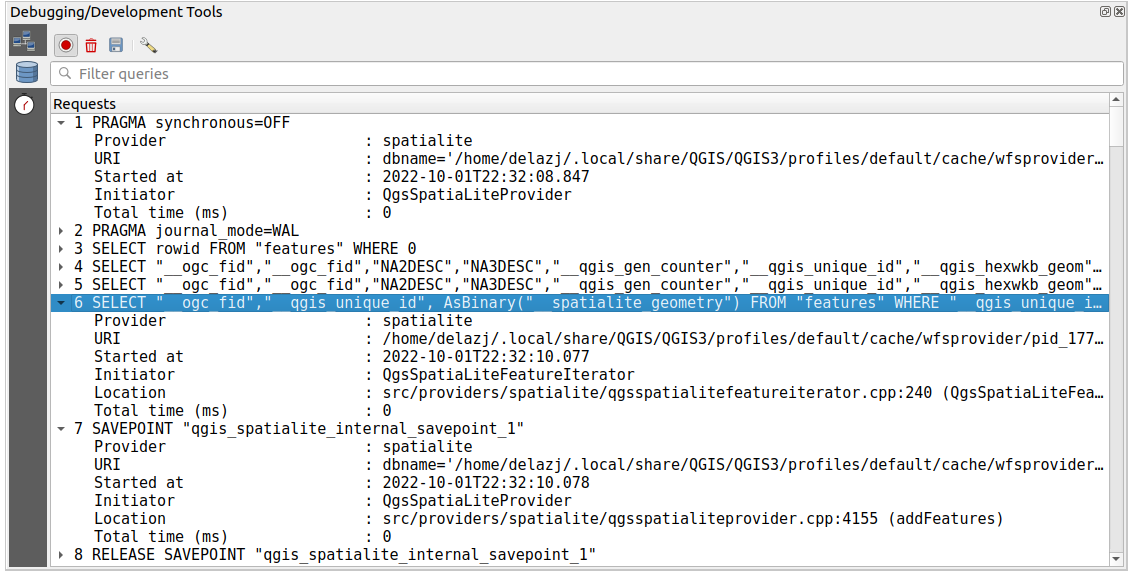
Task: Toggle the Query Logger panel active state
Action: 26,71
